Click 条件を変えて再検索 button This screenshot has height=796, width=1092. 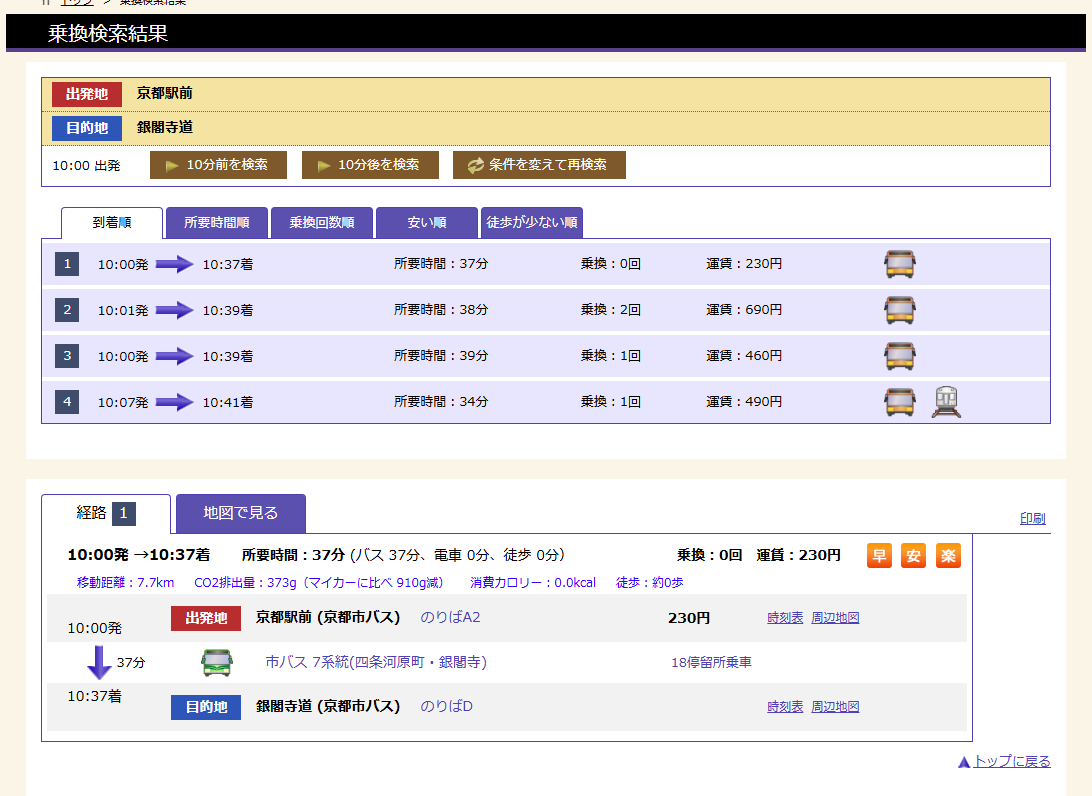(x=539, y=165)
